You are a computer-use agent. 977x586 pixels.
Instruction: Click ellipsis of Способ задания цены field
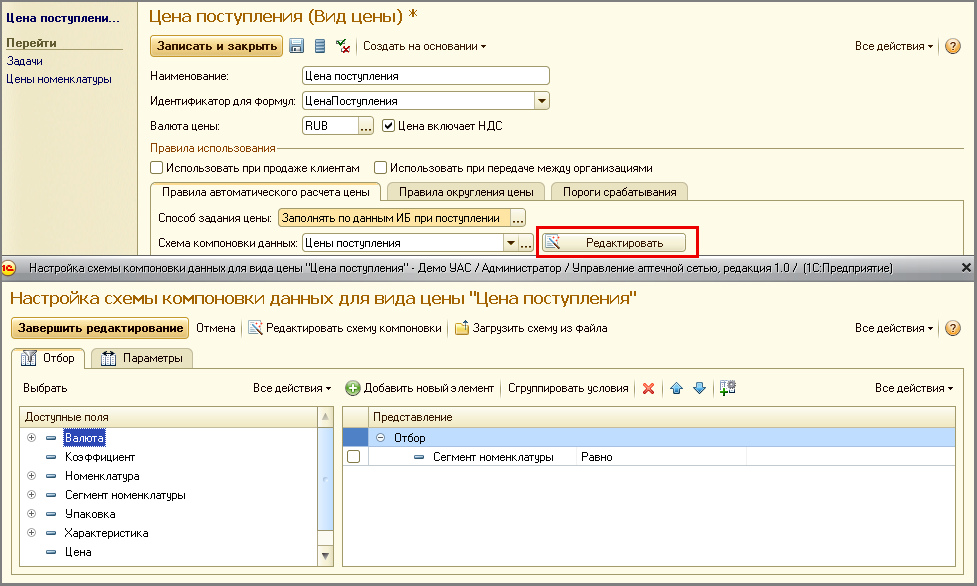pyautogui.click(x=518, y=218)
